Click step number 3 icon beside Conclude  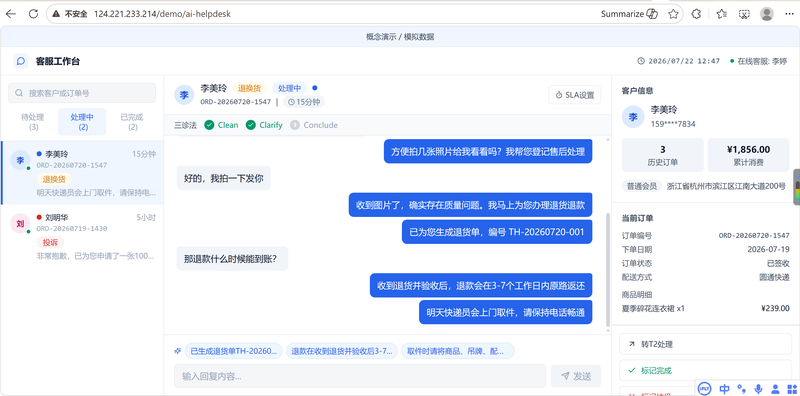pyautogui.click(x=294, y=125)
